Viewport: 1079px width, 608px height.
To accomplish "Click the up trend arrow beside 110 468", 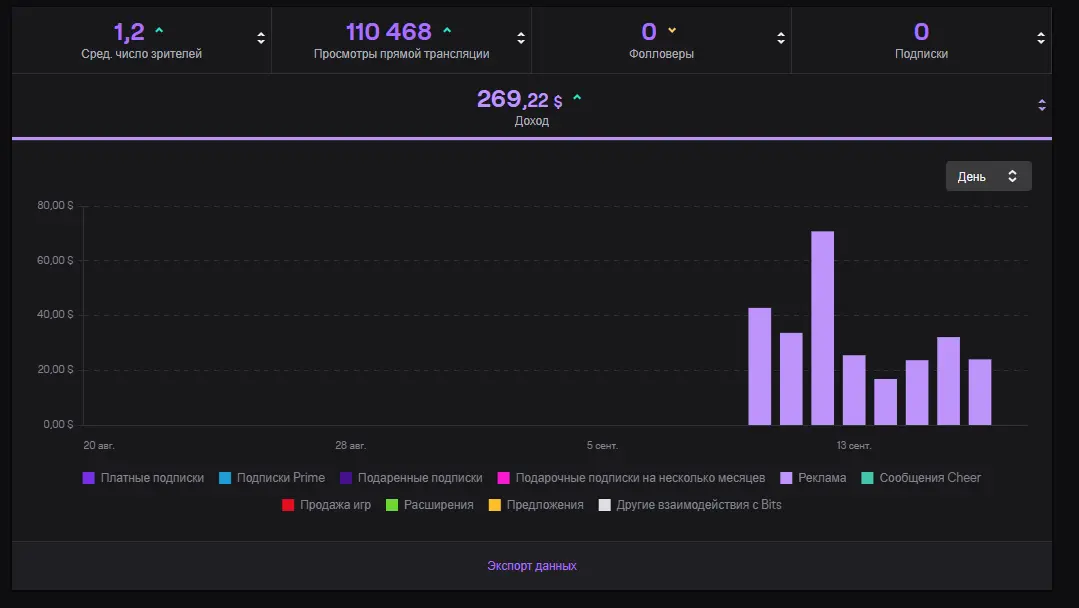I will (447, 30).
